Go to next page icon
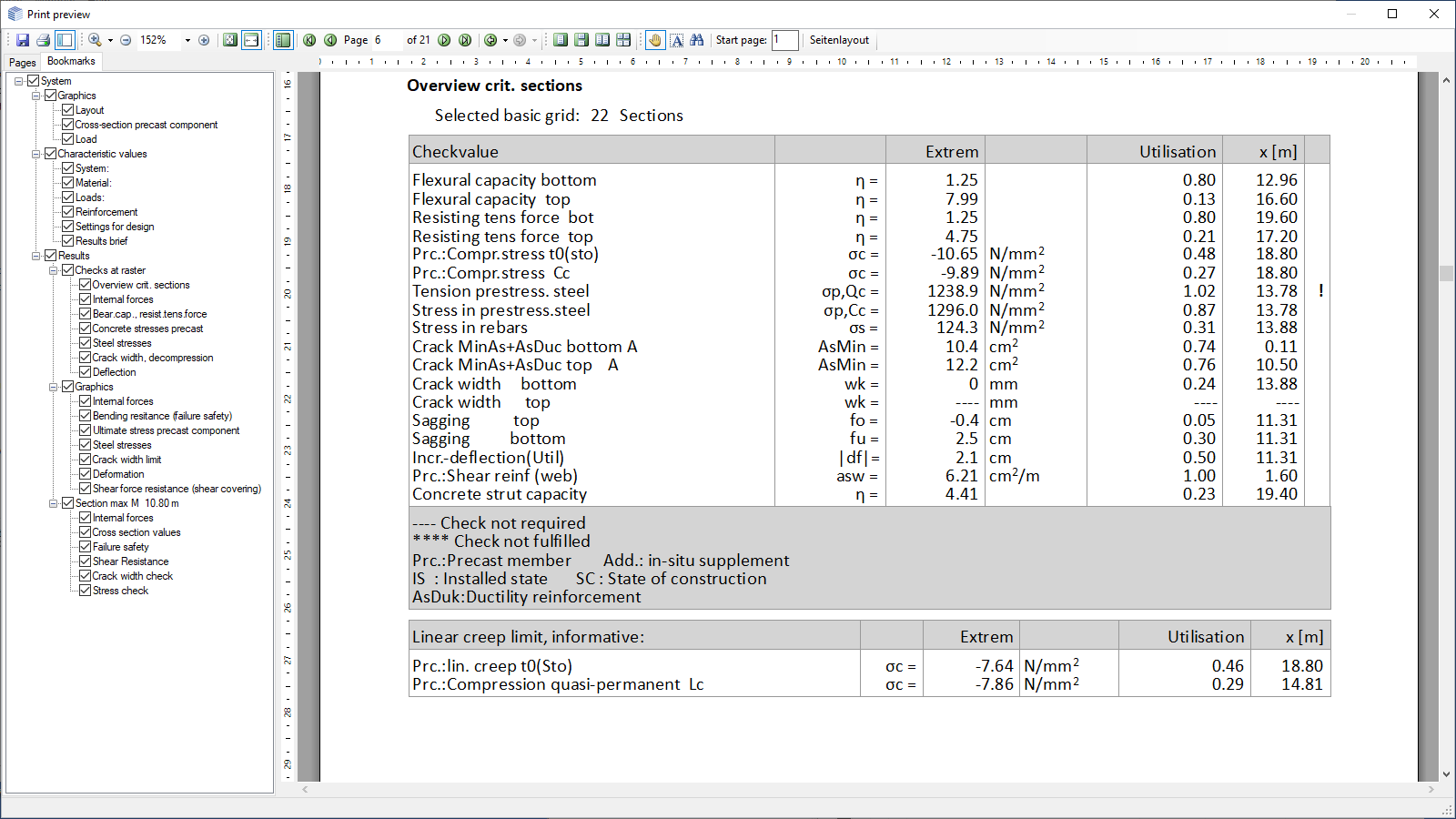 coord(444,40)
